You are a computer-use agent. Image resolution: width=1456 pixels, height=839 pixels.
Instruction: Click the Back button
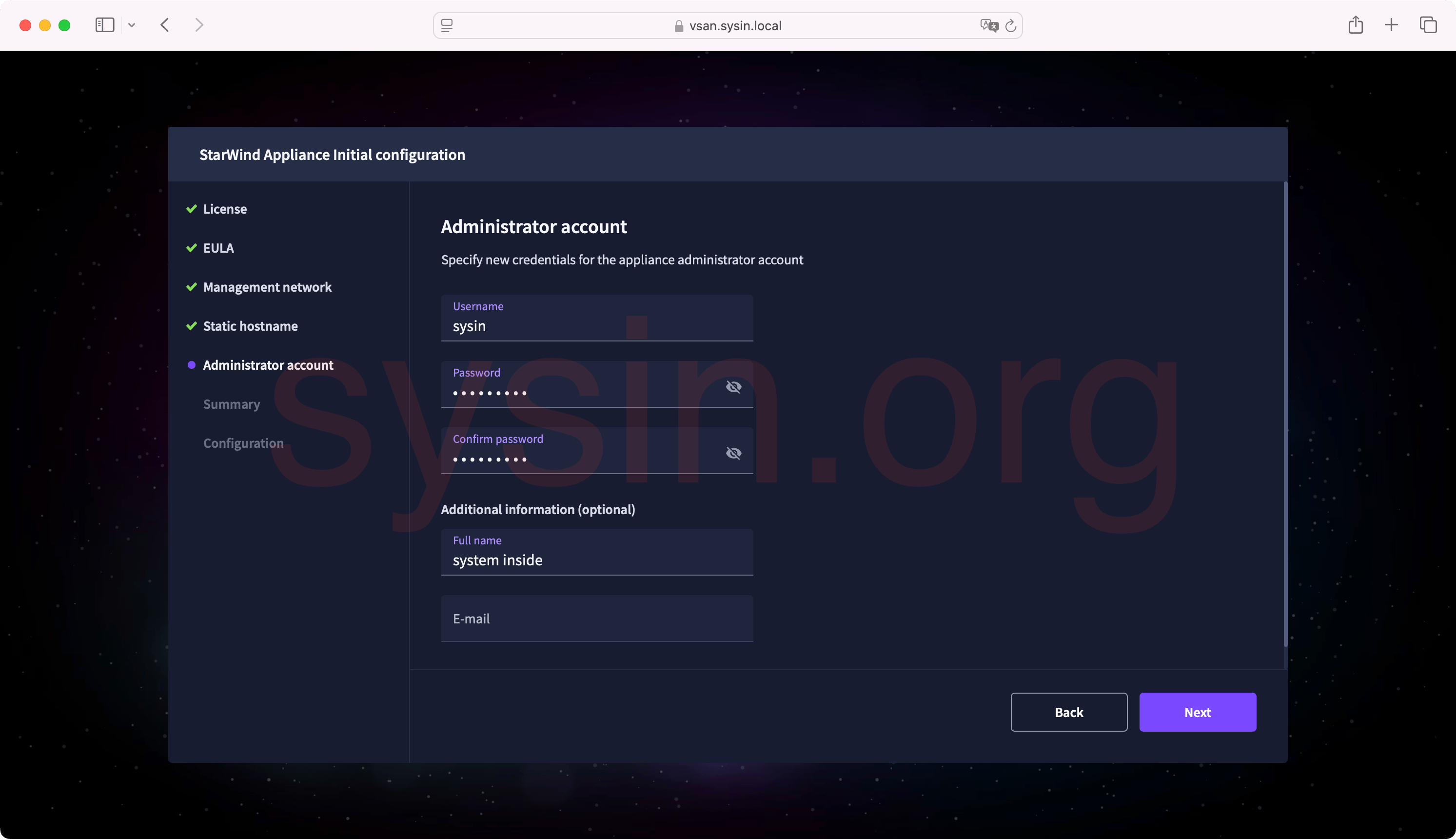[x=1069, y=712]
